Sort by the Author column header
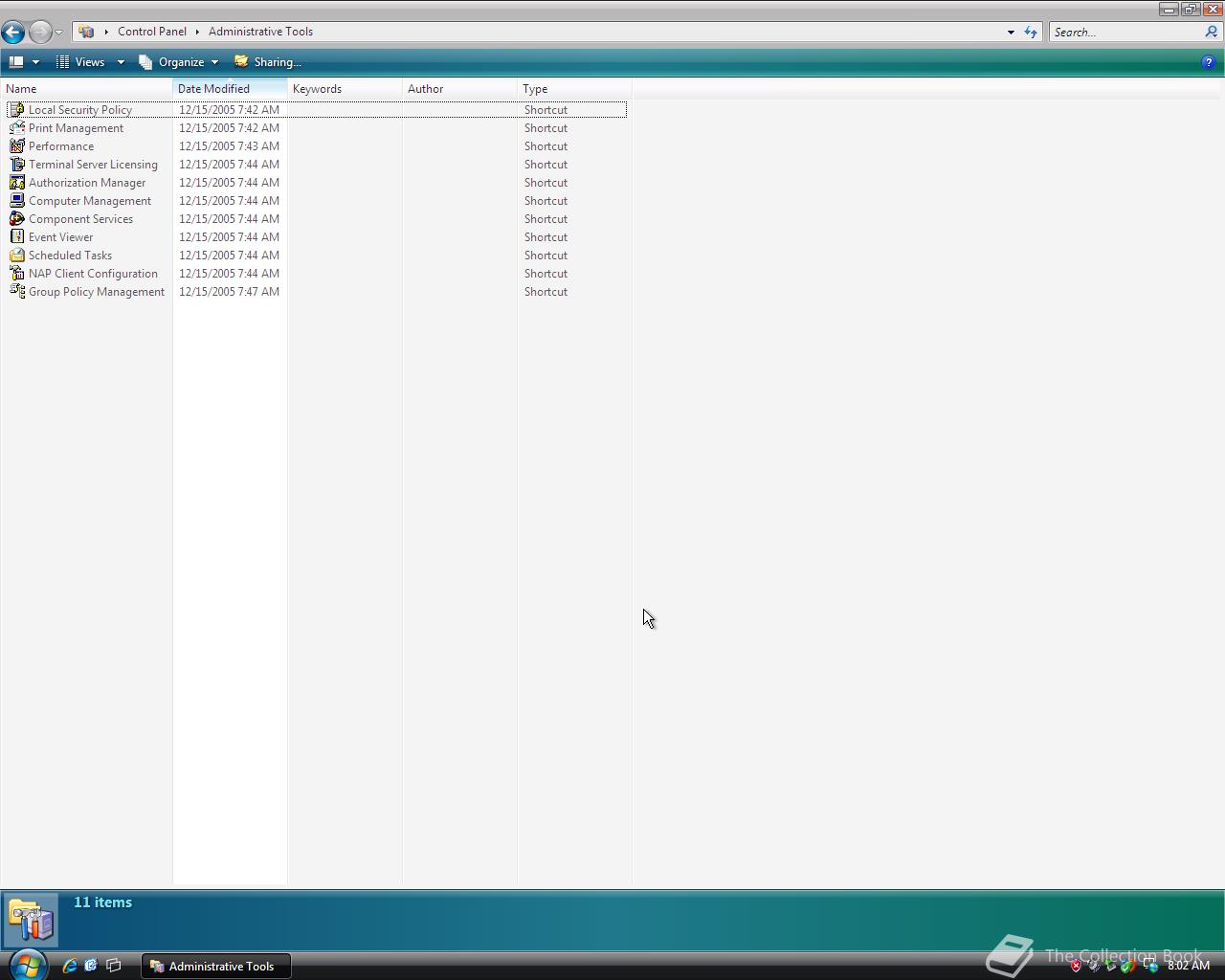The height and width of the screenshot is (980, 1225). [459, 89]
